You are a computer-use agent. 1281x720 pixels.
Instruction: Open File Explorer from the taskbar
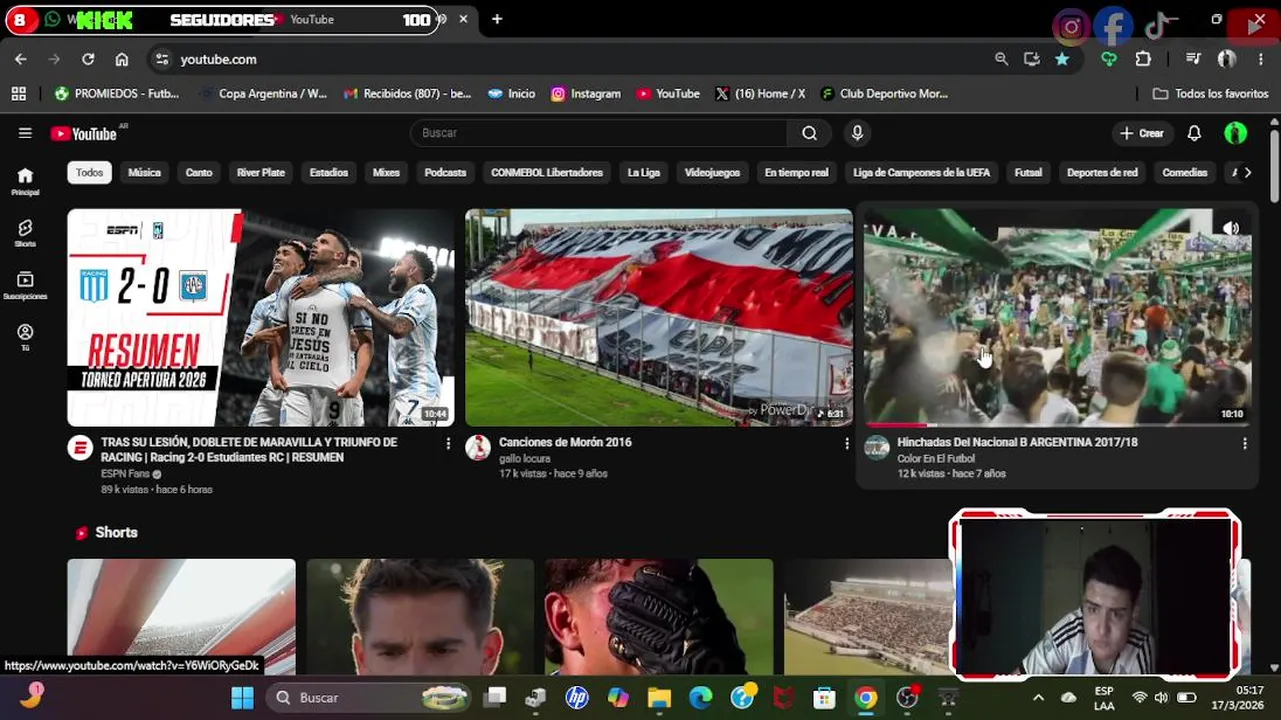(659, 698)
